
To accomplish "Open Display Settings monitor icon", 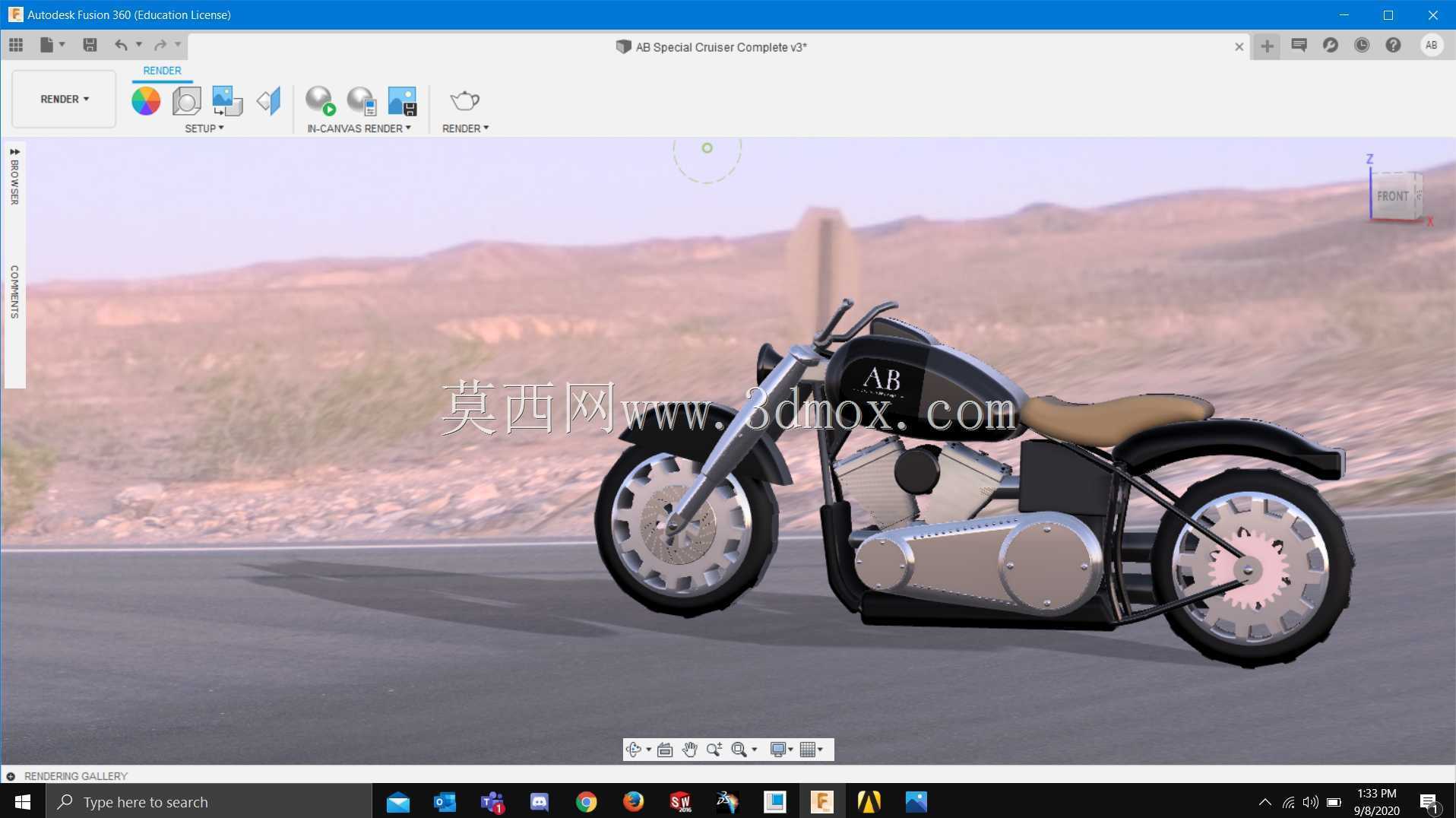I will (x=777, y=750).
